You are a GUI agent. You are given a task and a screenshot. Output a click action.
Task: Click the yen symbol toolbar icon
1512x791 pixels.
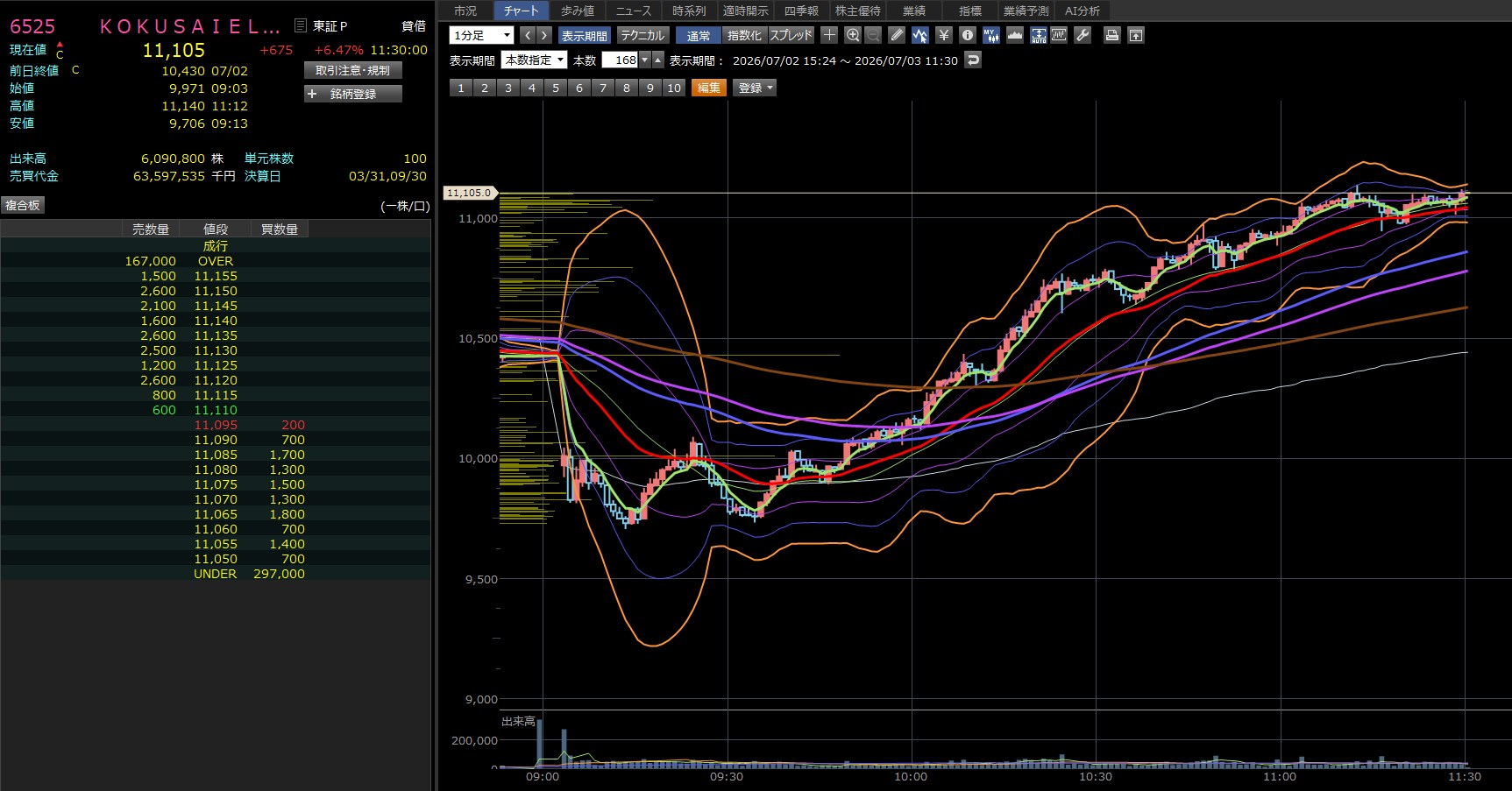coord(944,35)
